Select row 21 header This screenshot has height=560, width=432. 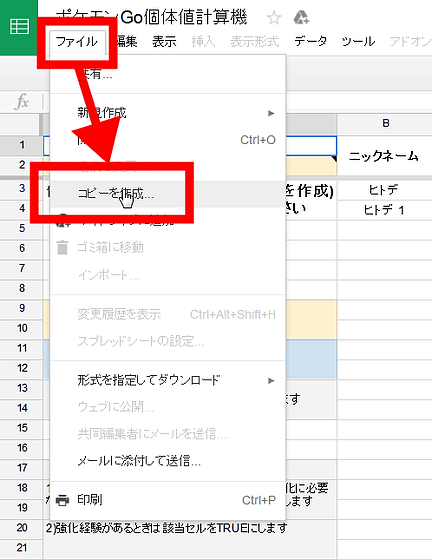21,548
